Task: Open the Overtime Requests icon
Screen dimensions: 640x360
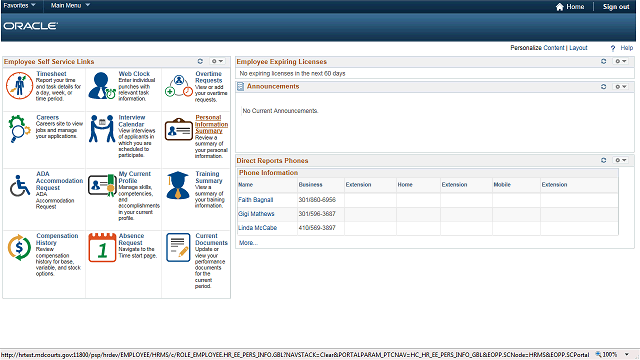Action: (179, 86)
